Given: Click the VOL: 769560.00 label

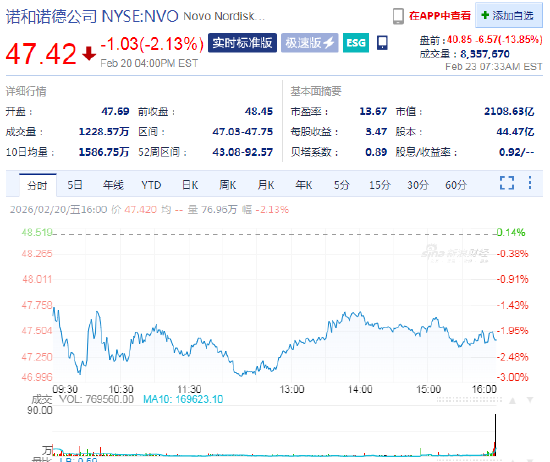Looking at the screenshot, I should click(96, 399).
